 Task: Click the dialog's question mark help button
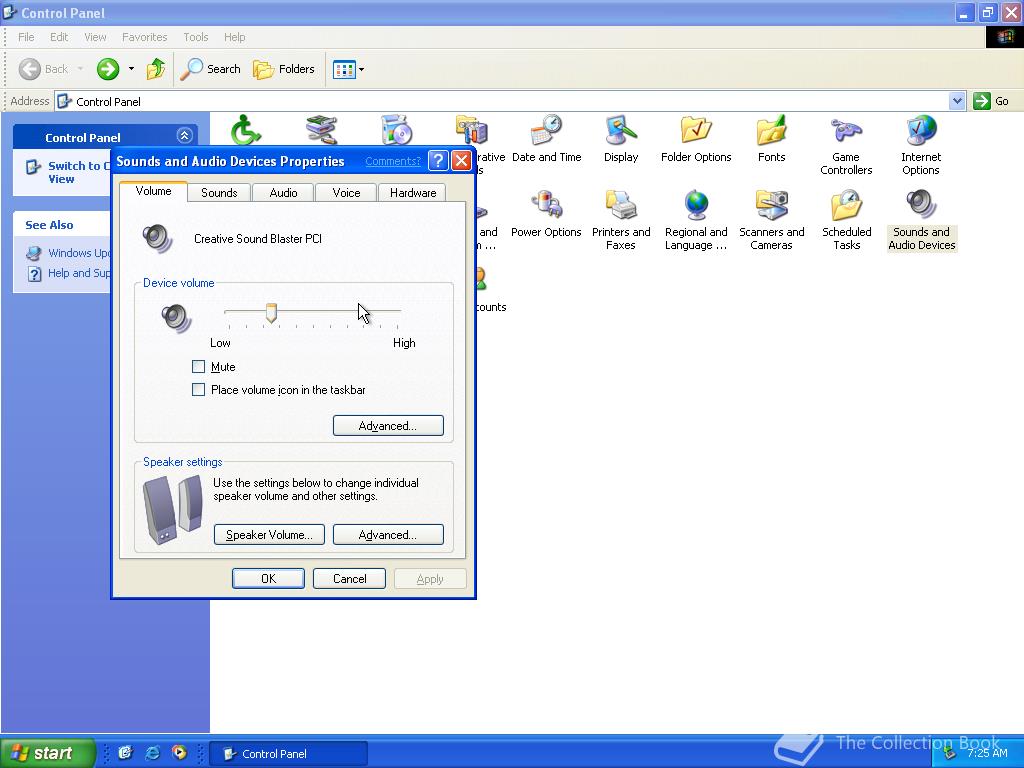438,161
